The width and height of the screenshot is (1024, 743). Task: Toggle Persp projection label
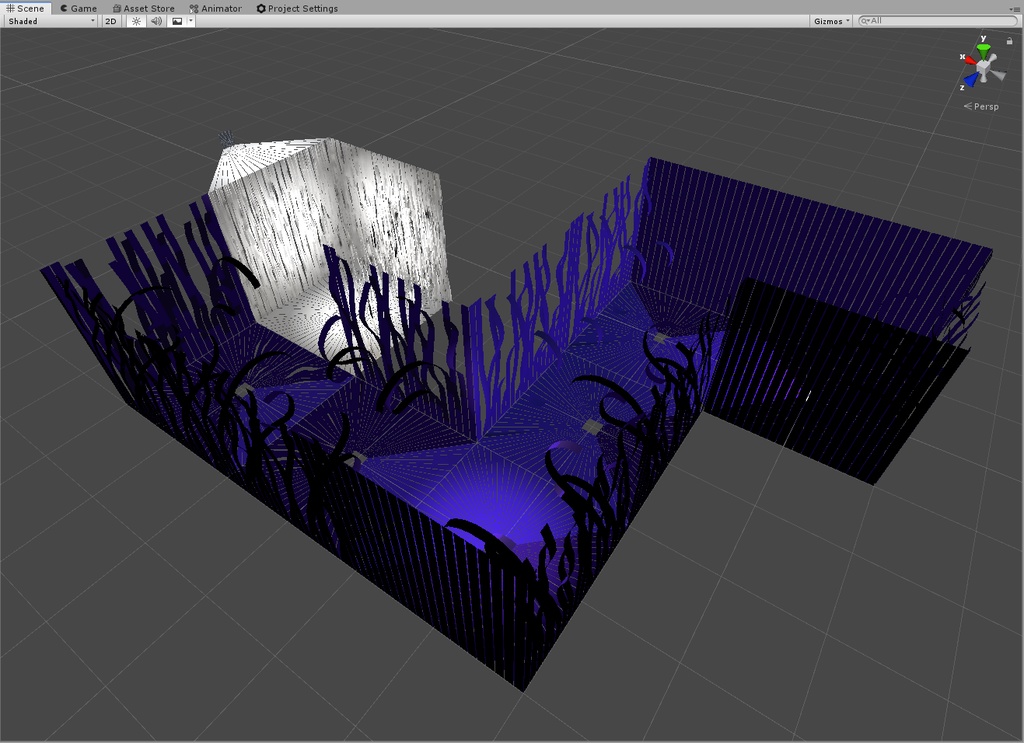tap(982, 106)
